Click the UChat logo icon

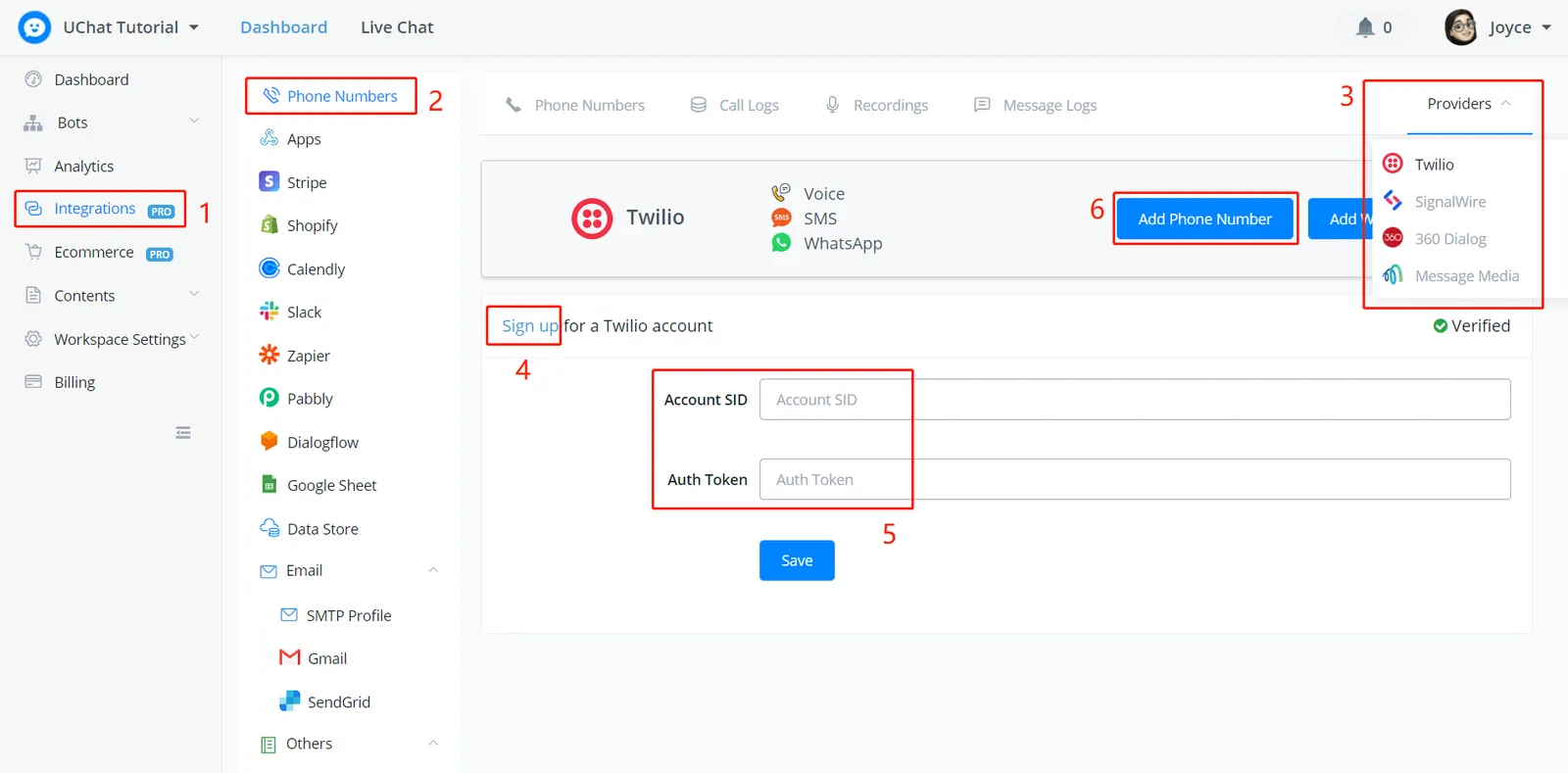click(34, 27)
